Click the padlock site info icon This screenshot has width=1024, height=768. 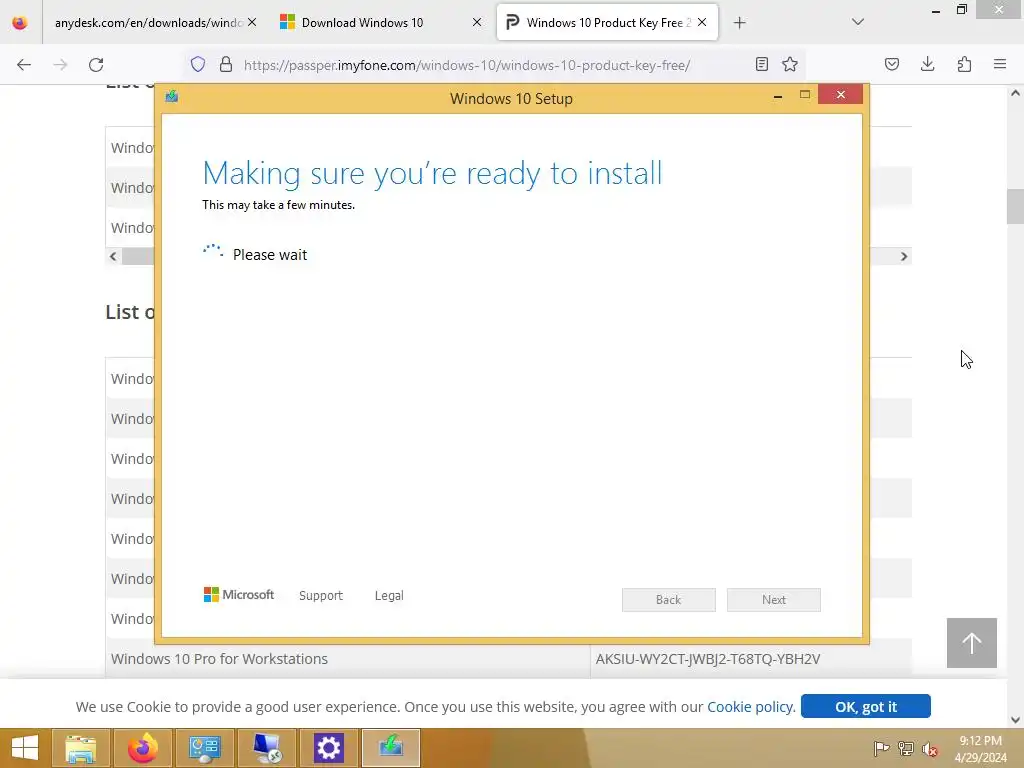[226, 64]
